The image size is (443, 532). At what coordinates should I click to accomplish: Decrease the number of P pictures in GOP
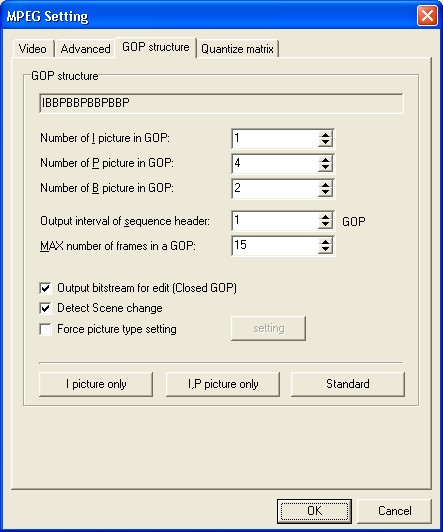[325, 168]
